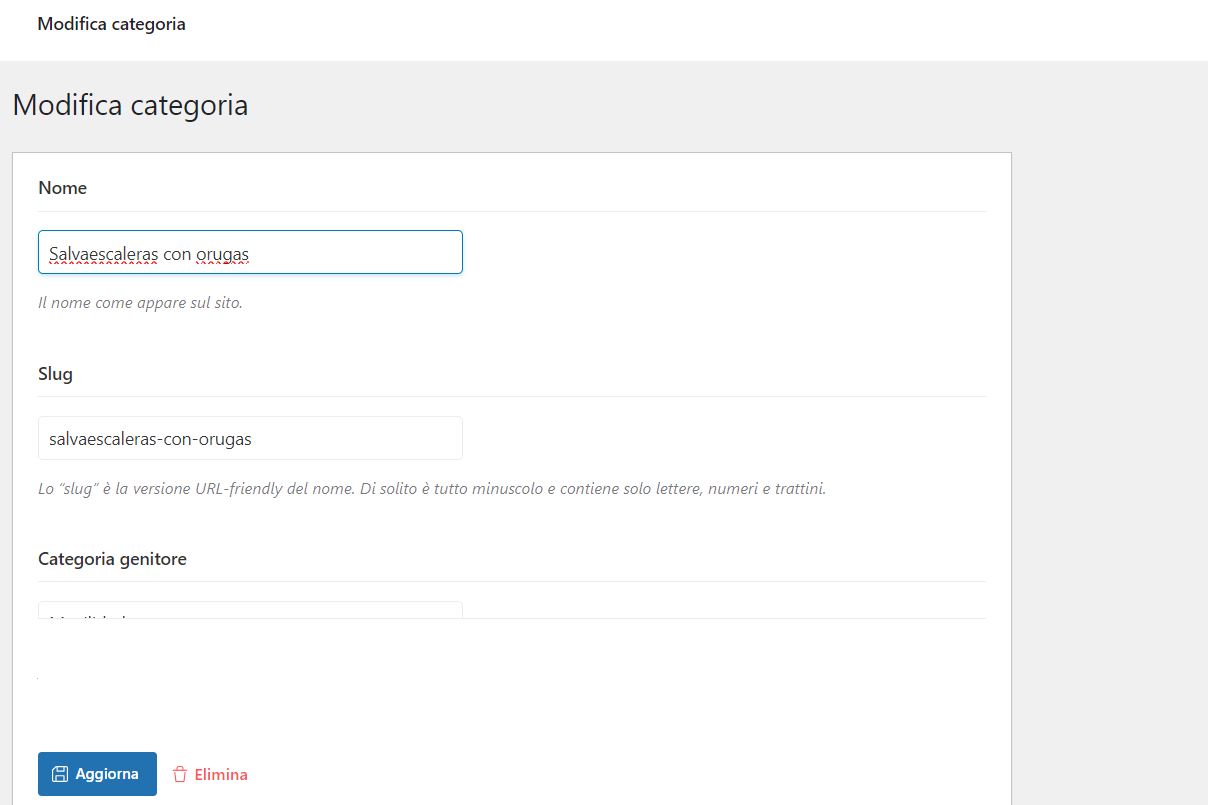Click the top bar Modifica categoria title

(x=111, y=24)
